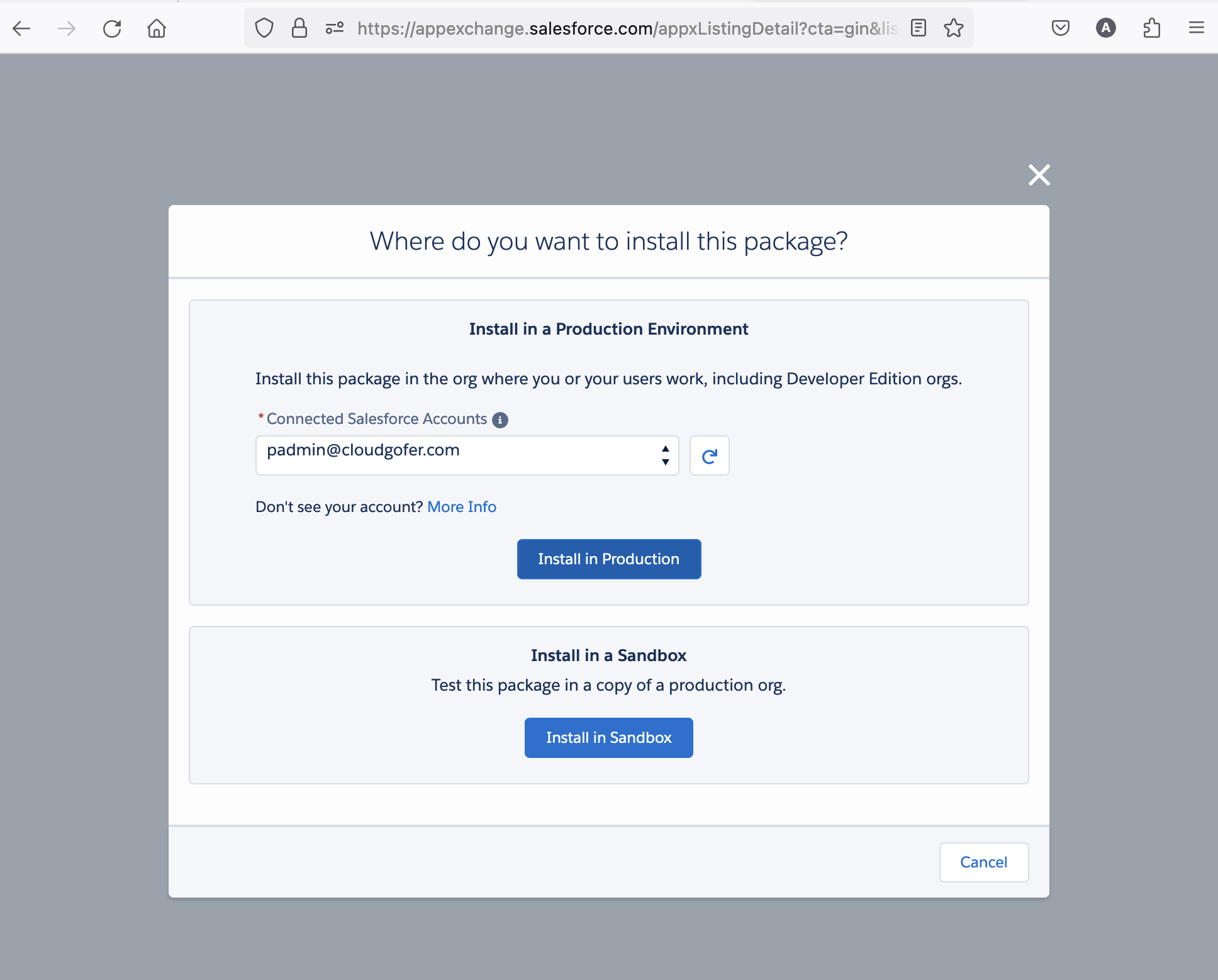The image size is (1218, 980).
Task: Open the Pocket save icon
Action: coord(1061,28)
